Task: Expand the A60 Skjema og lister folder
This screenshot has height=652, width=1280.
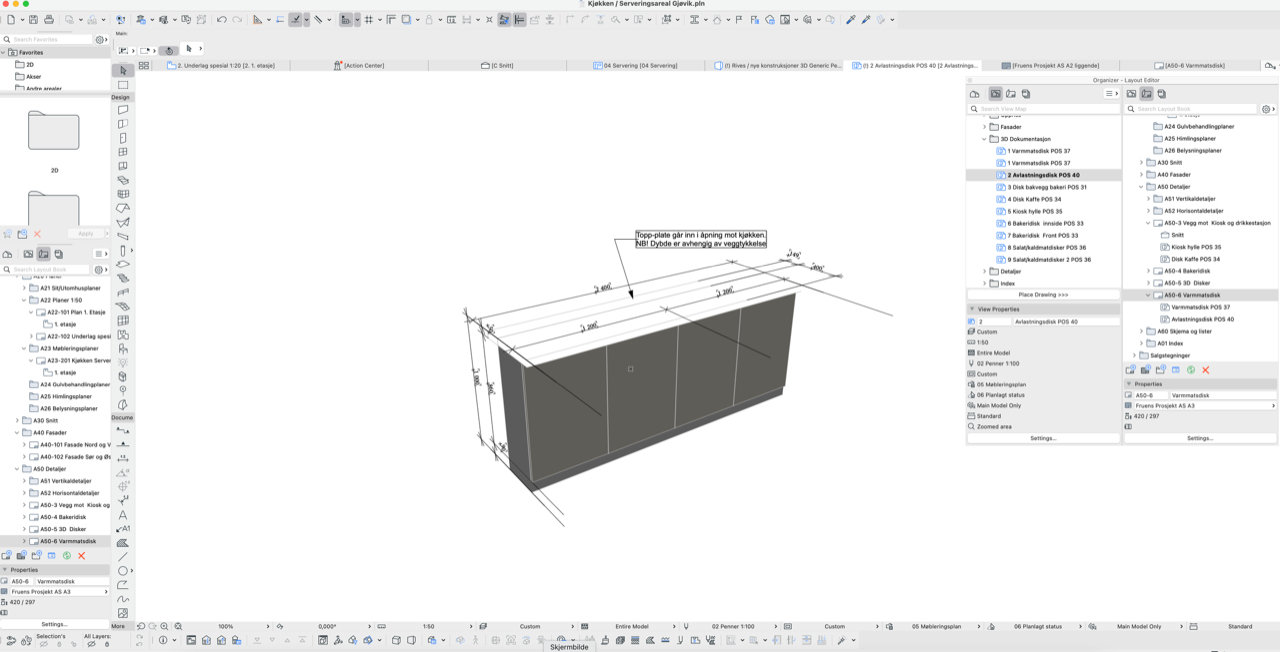Action: (x=1142, y=331)
